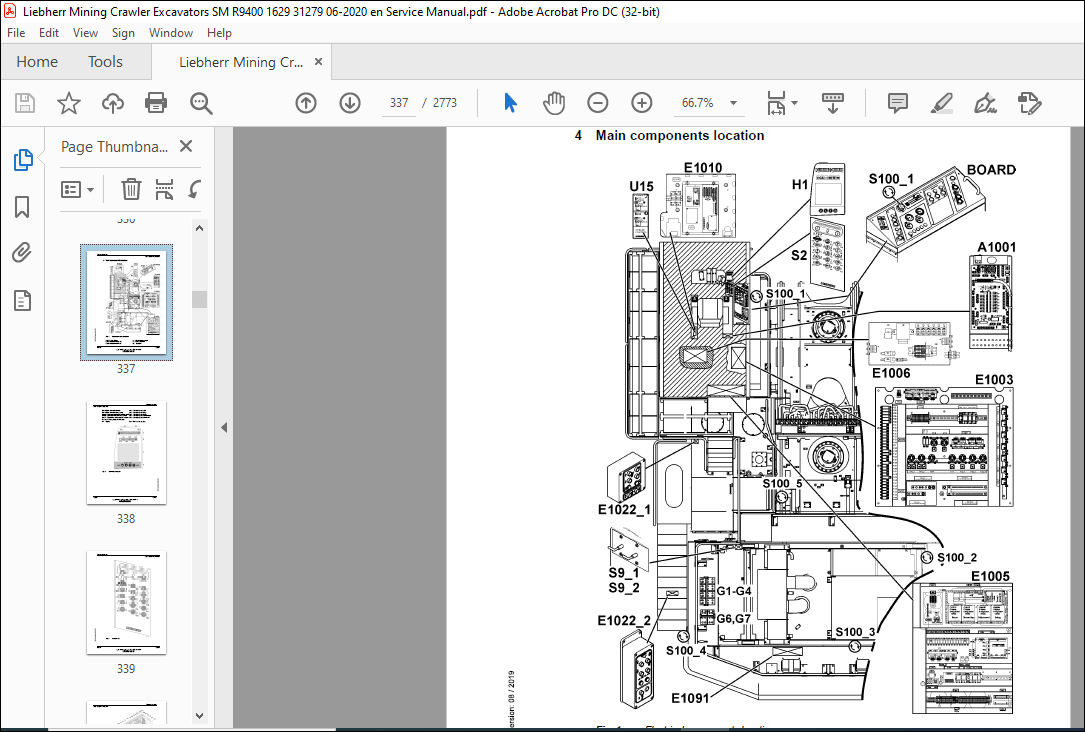The image size is (1085, 732).
Task: Collapse the navigation pane with the side arrow
Action: 224,428
